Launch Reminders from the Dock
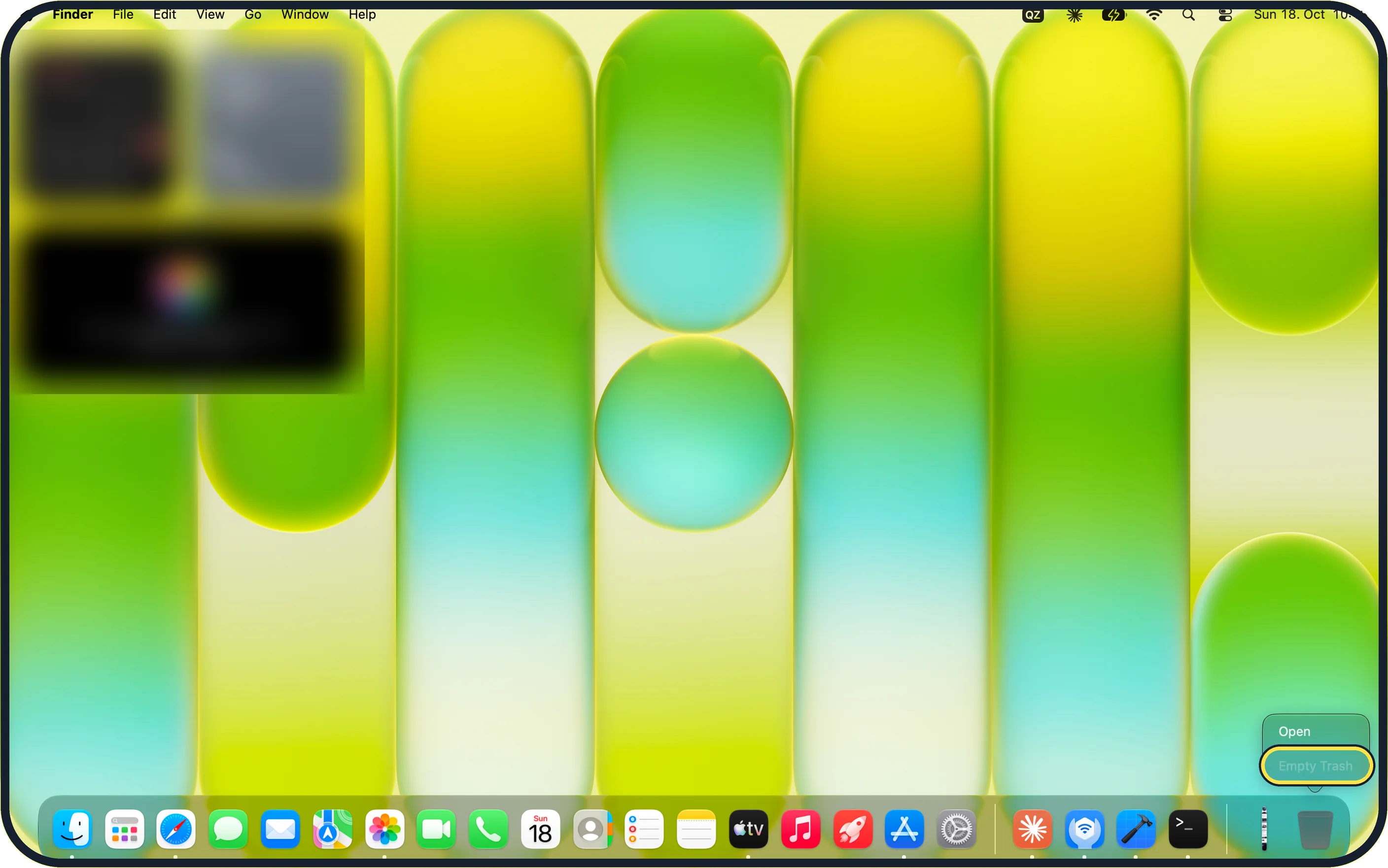The height and width of the screenshot is (868, 1388). pos(644,829)
